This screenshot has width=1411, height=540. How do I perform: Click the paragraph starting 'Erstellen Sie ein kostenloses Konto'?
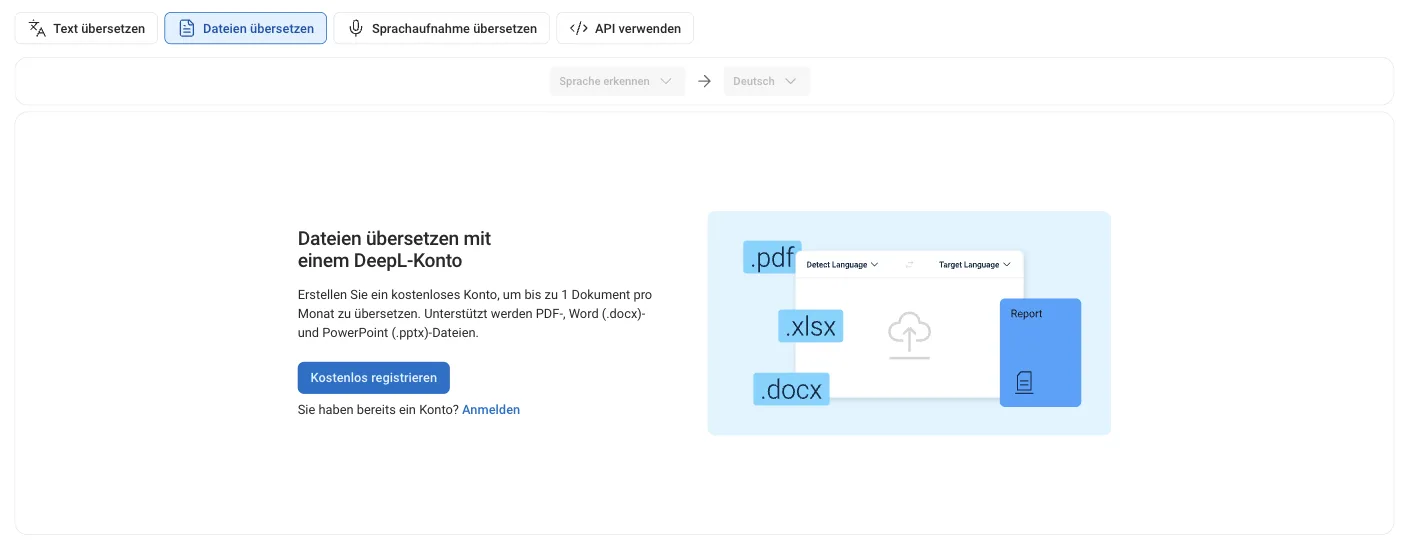tap(475, 314)
